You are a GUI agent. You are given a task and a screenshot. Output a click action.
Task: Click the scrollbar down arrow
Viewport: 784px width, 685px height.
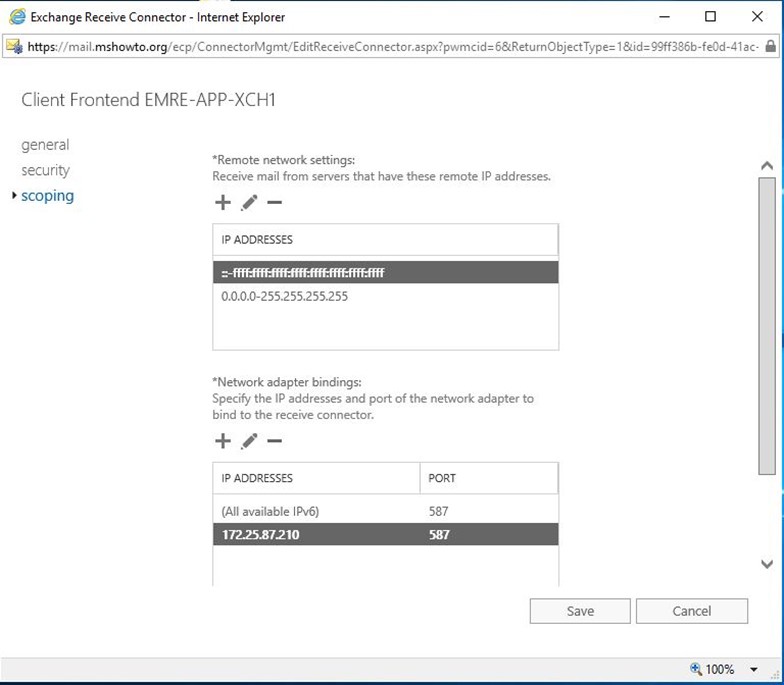(767, 564)
